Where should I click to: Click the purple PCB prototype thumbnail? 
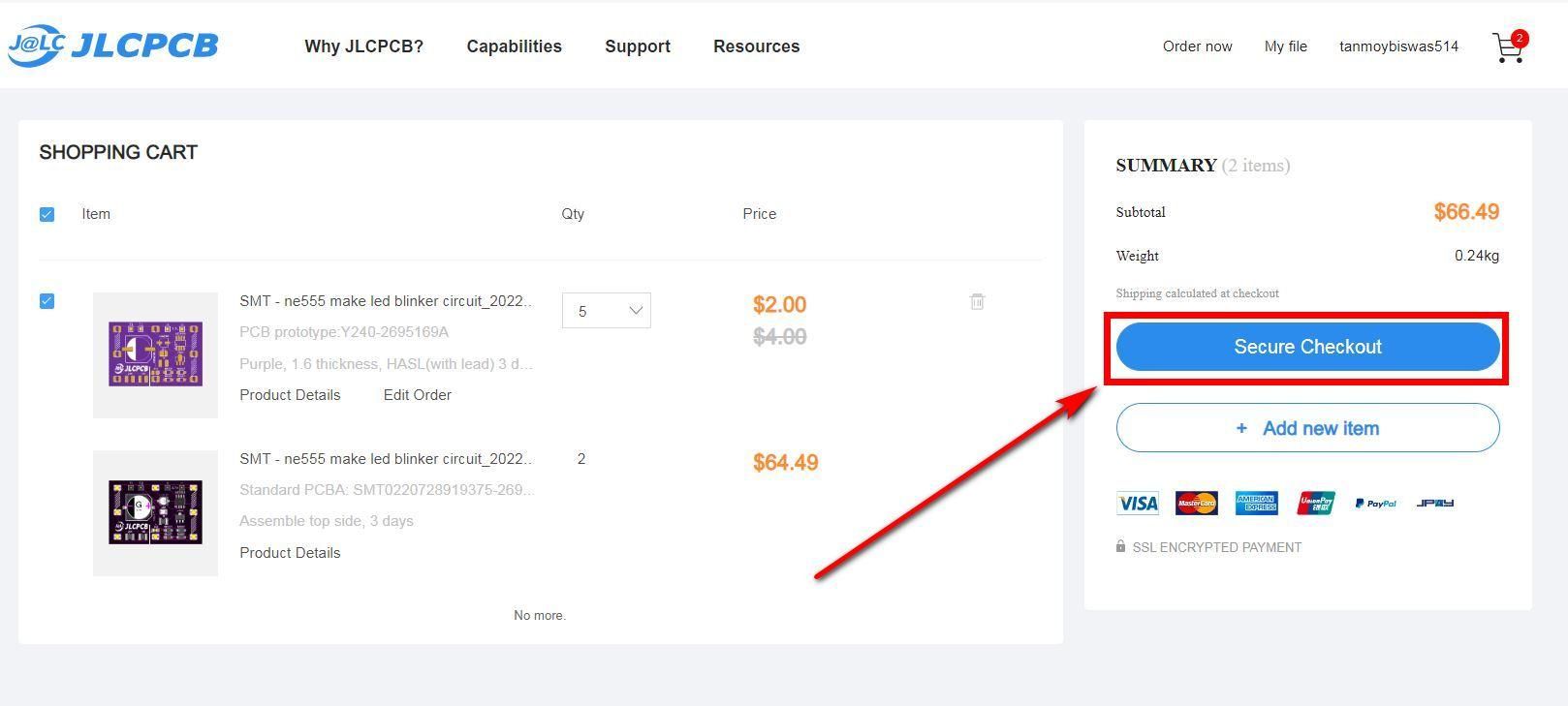pos(155,355)
